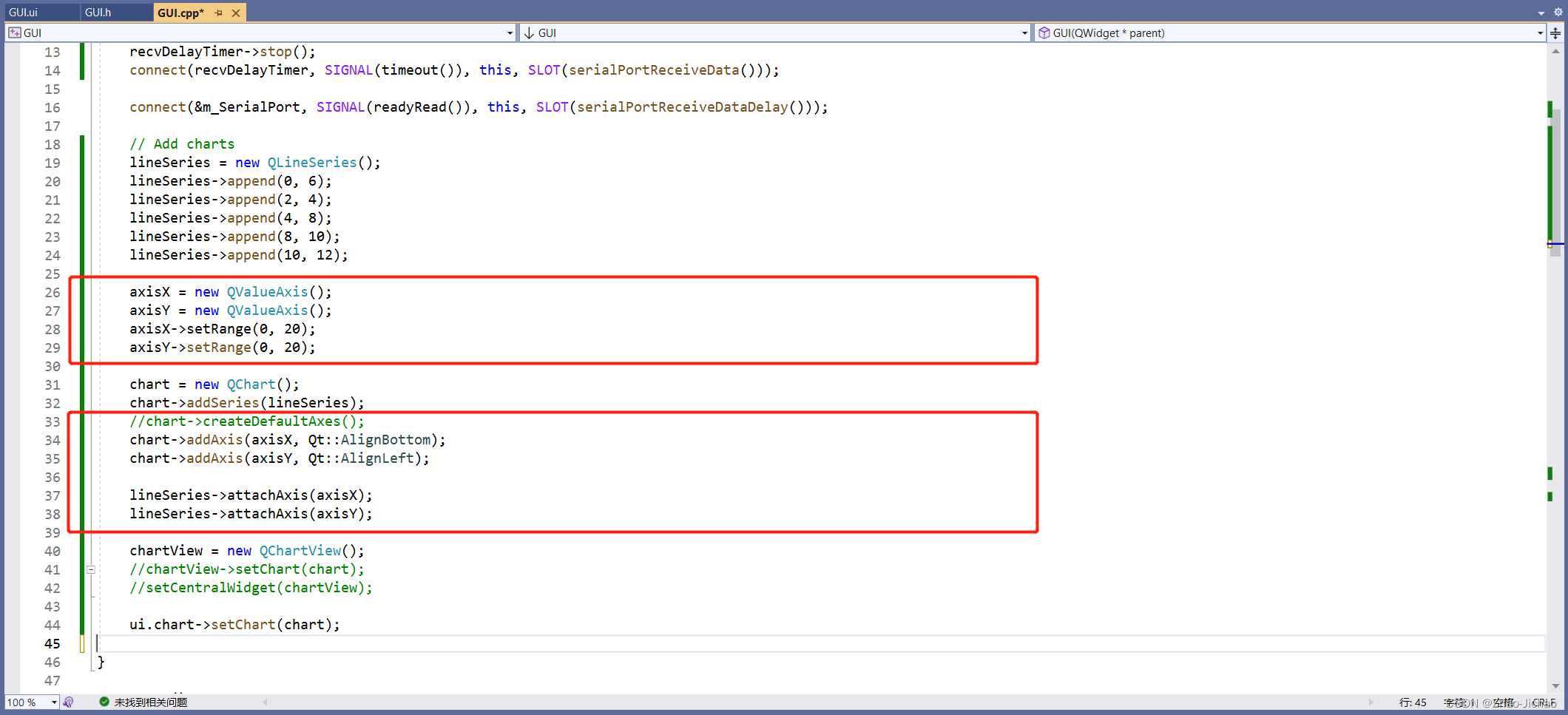Toggle the pin on GUI.cpp tab
Viewport: 1568px width, 715px height.
pyautogui.click(x=219, y=13)
